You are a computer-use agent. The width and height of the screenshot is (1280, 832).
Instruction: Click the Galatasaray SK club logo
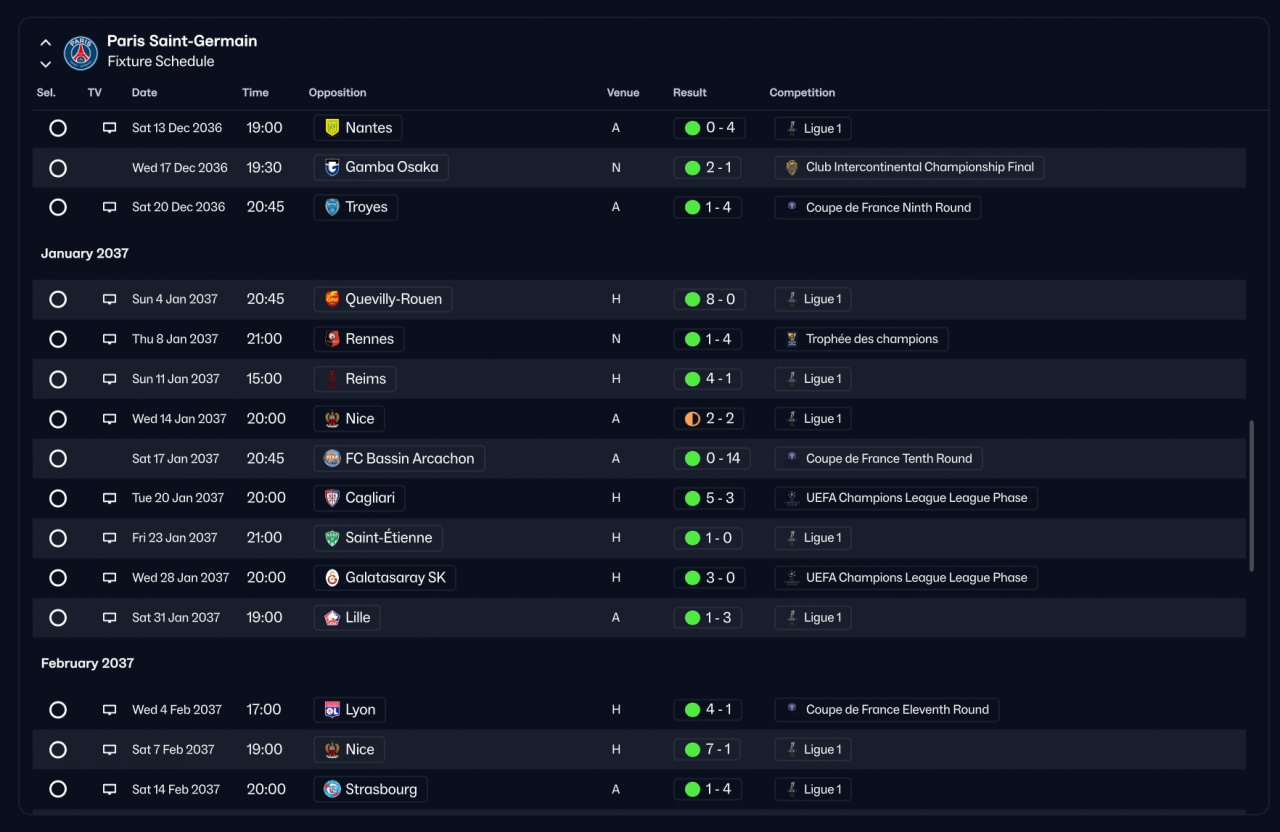[x=332, y=578]
